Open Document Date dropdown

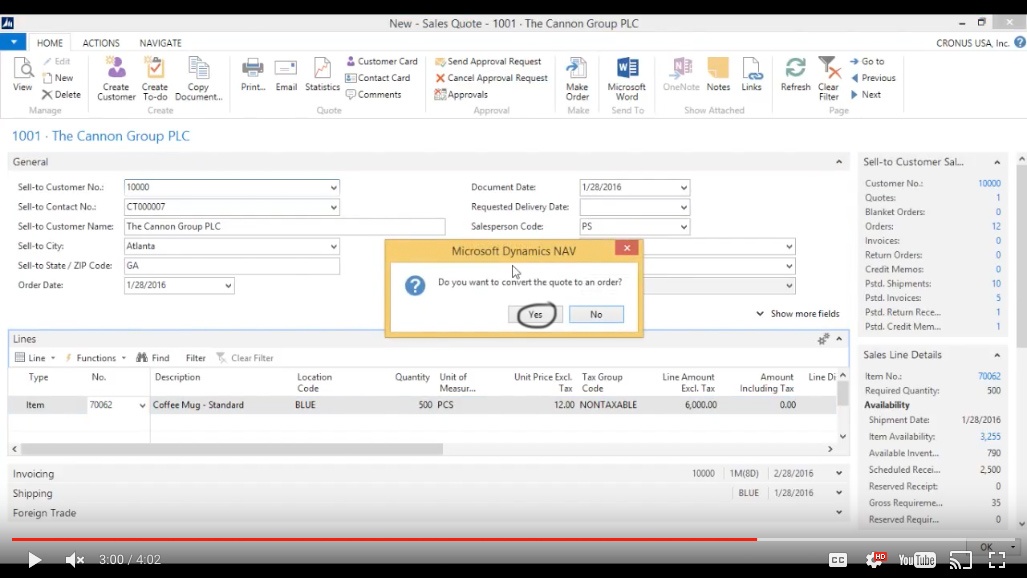[684, 187]
